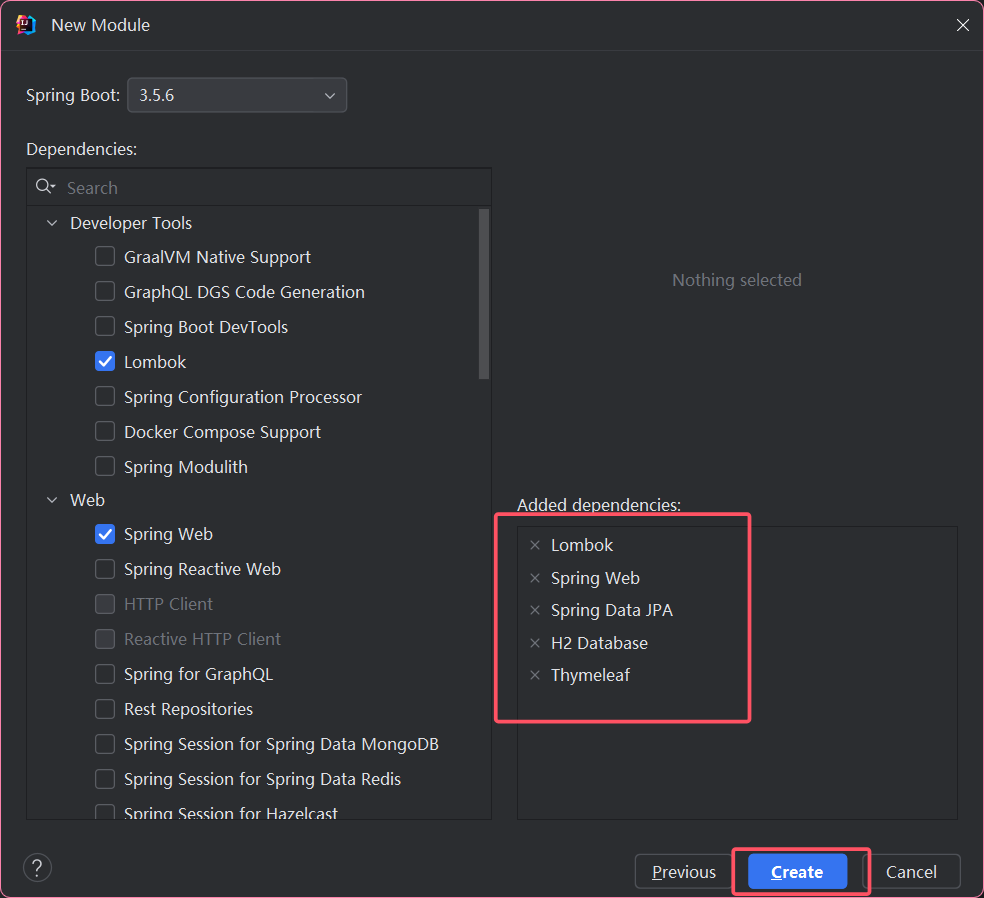Click the IntelliJ IDEA logo icon

(x=26, y=25)
